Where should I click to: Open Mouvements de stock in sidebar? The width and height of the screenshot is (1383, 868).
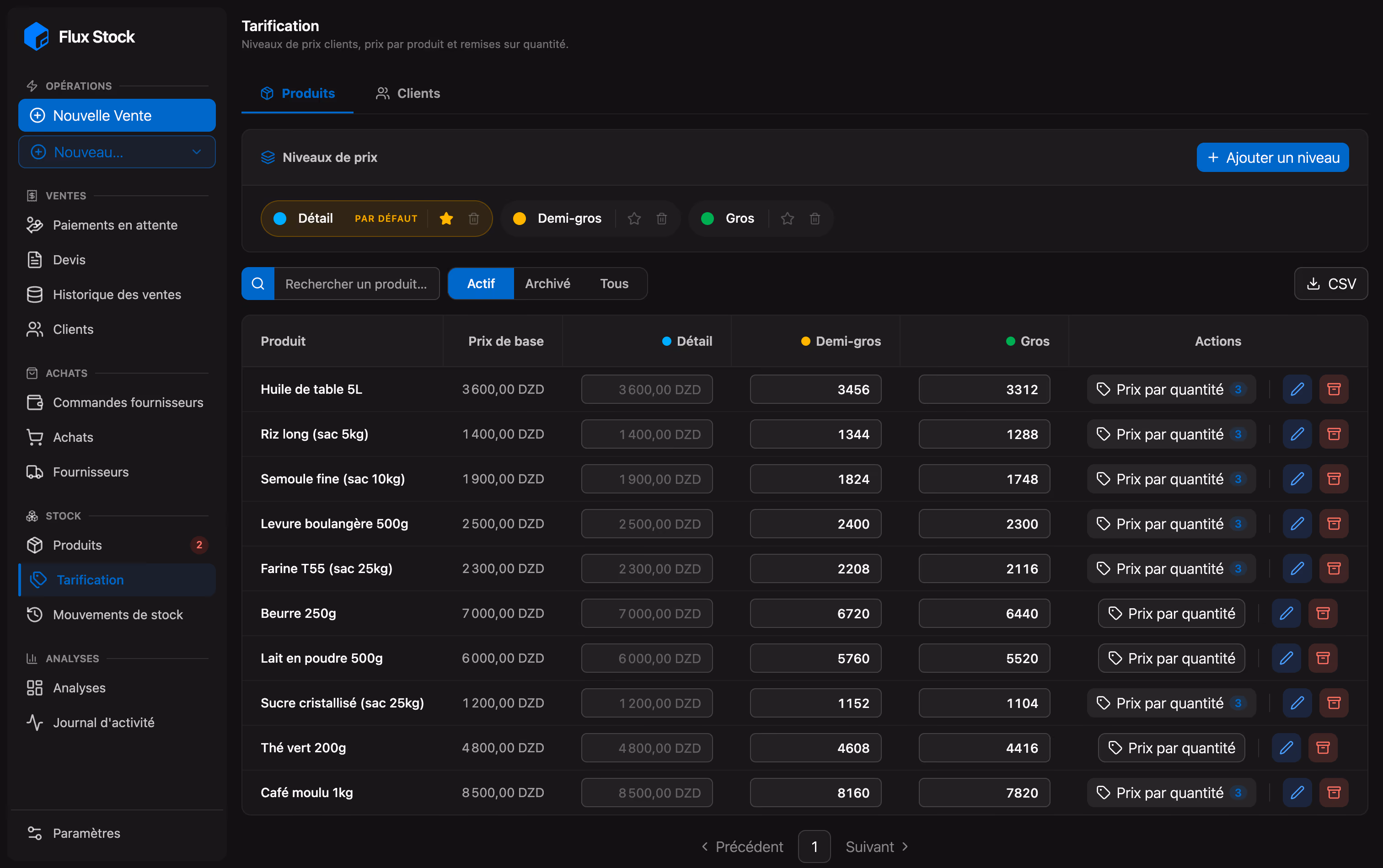tap(117, 614)
